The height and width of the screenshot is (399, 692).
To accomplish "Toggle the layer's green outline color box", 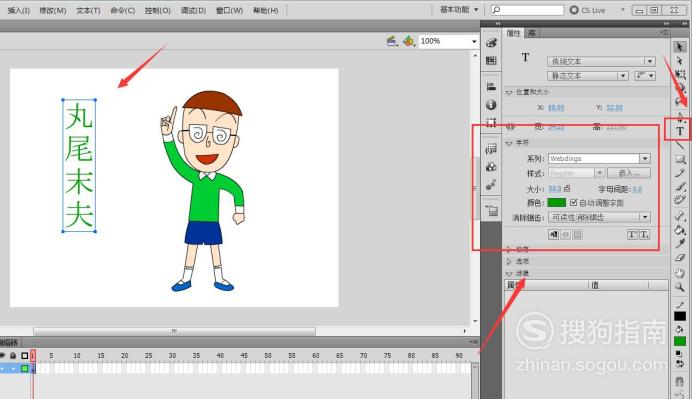I will pos(25,368).
